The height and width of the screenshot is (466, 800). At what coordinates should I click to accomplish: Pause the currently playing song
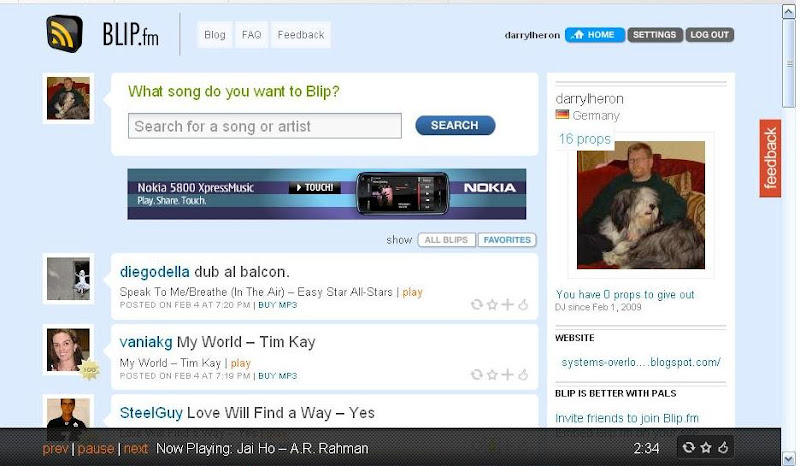[95, 449]
